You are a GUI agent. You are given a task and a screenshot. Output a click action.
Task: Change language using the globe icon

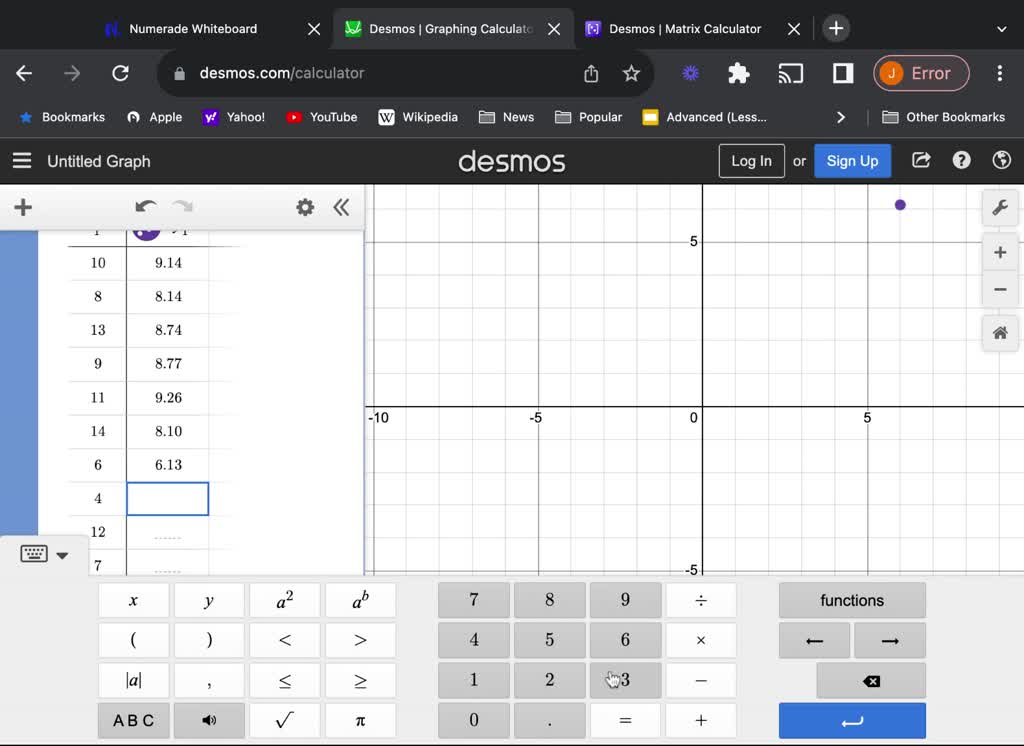pos(1001,160)
